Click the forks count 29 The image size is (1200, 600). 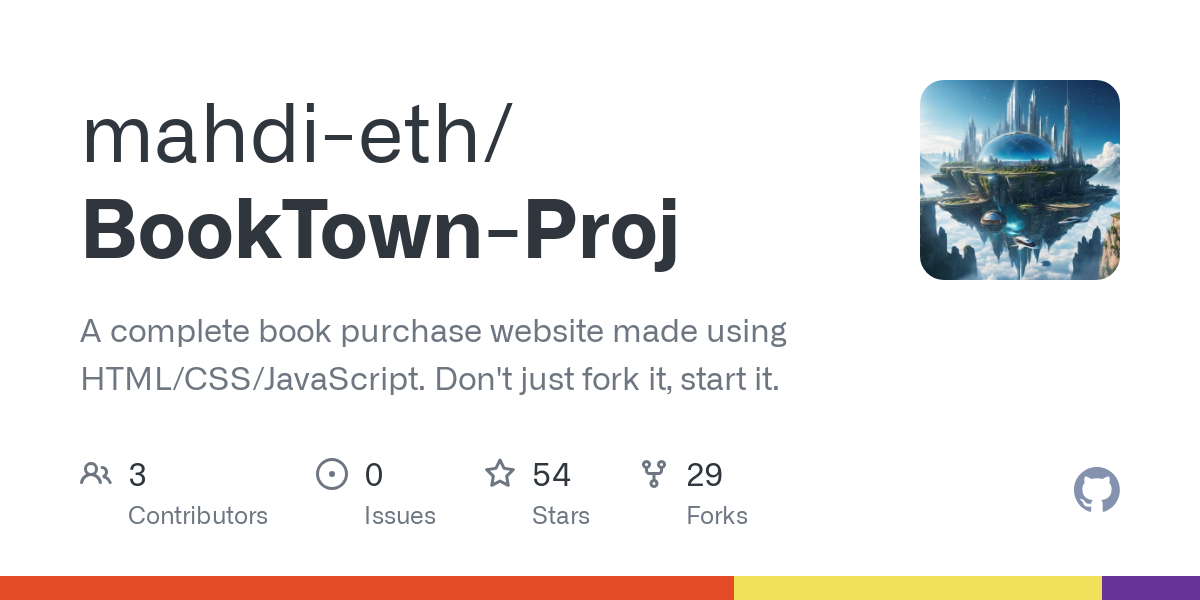pos(704,474)
